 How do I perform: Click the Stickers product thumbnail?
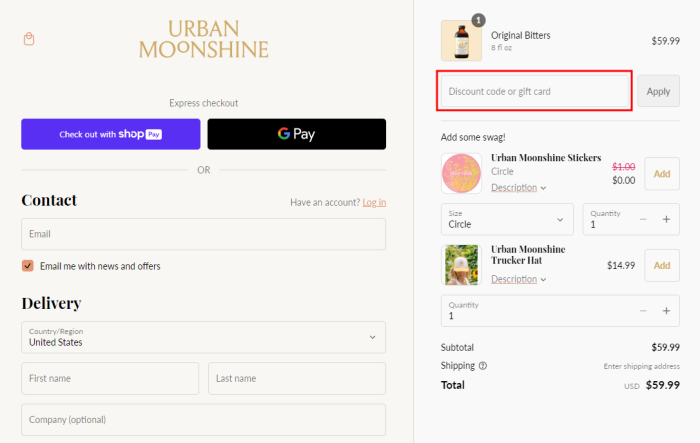(x=461, y=174)
